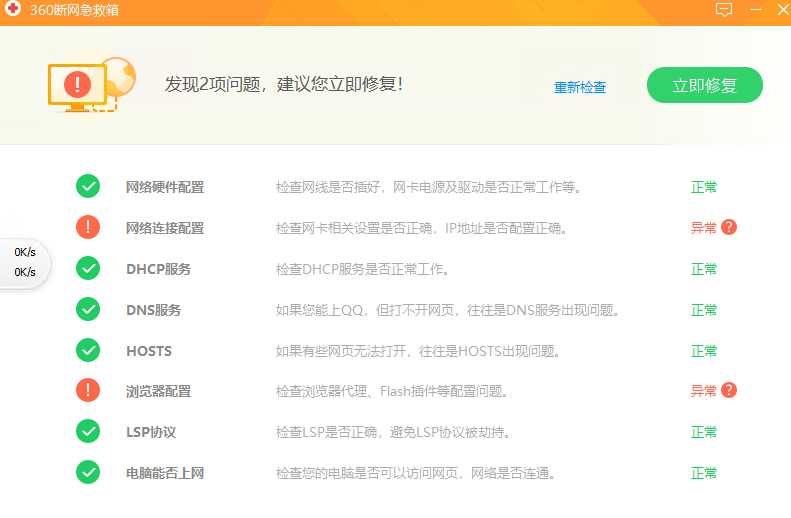Select the DNS服务 item label

(153, 310)
